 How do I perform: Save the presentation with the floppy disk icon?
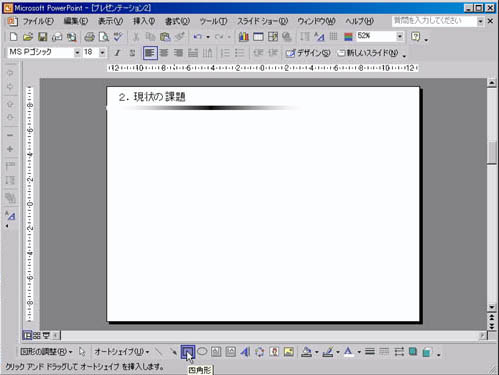43,37
